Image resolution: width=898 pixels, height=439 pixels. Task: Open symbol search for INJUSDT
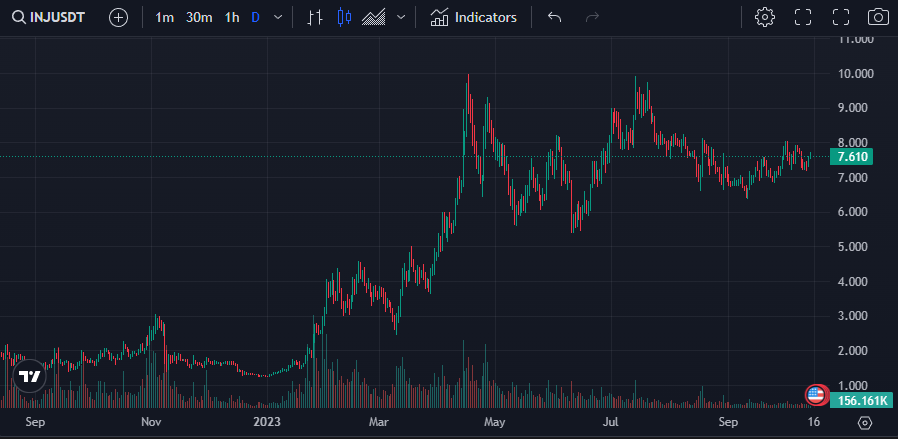pos(49,17)
